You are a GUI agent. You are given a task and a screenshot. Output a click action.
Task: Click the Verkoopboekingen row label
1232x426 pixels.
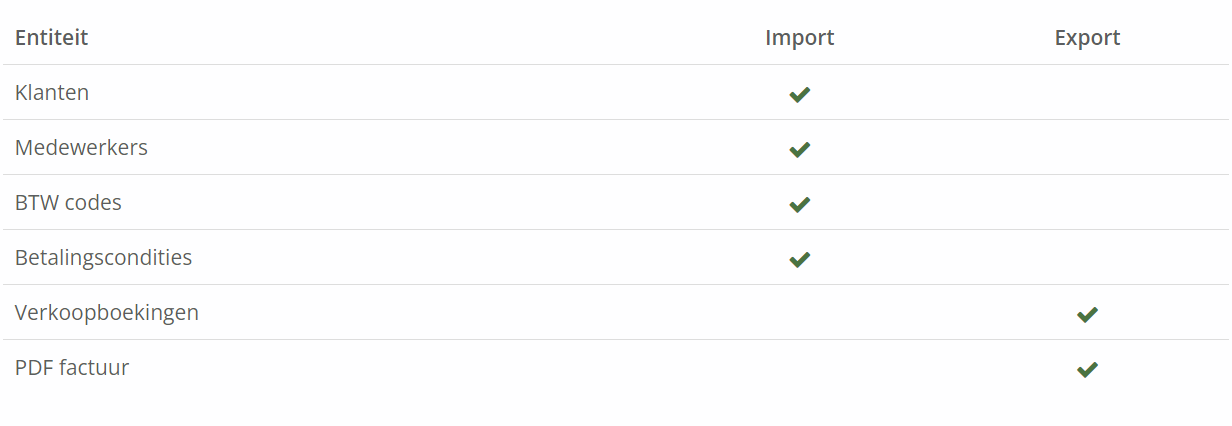tap(107, 313)
